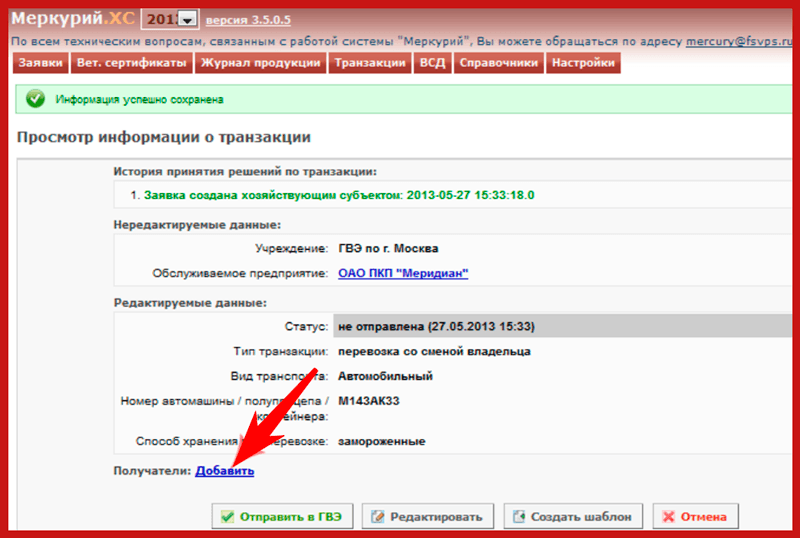
Task: Click the версия 3.5.0.5 link
Action: [x=248, y=20]
